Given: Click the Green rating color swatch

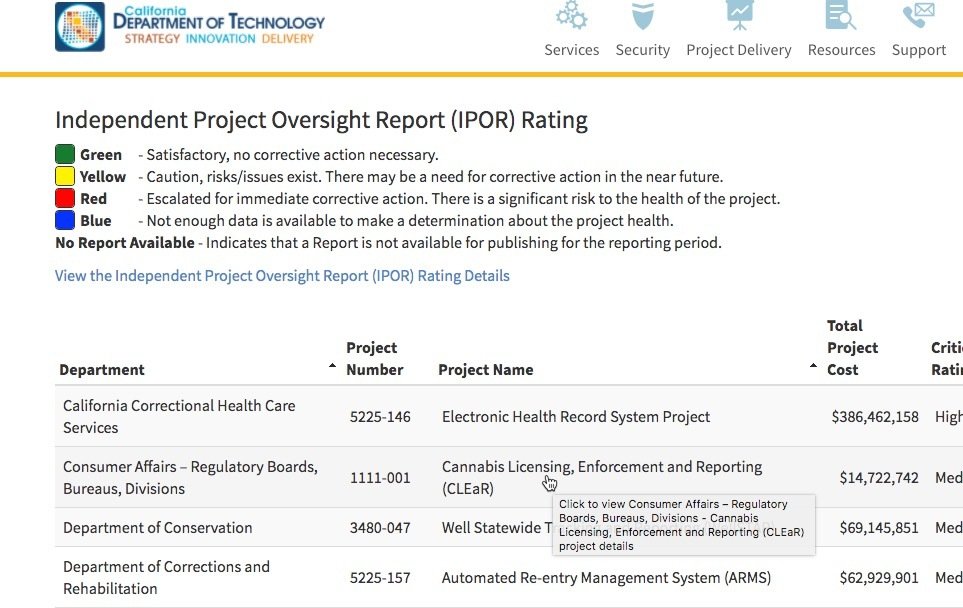Looking at the screenshot, I should coord(65,154).
